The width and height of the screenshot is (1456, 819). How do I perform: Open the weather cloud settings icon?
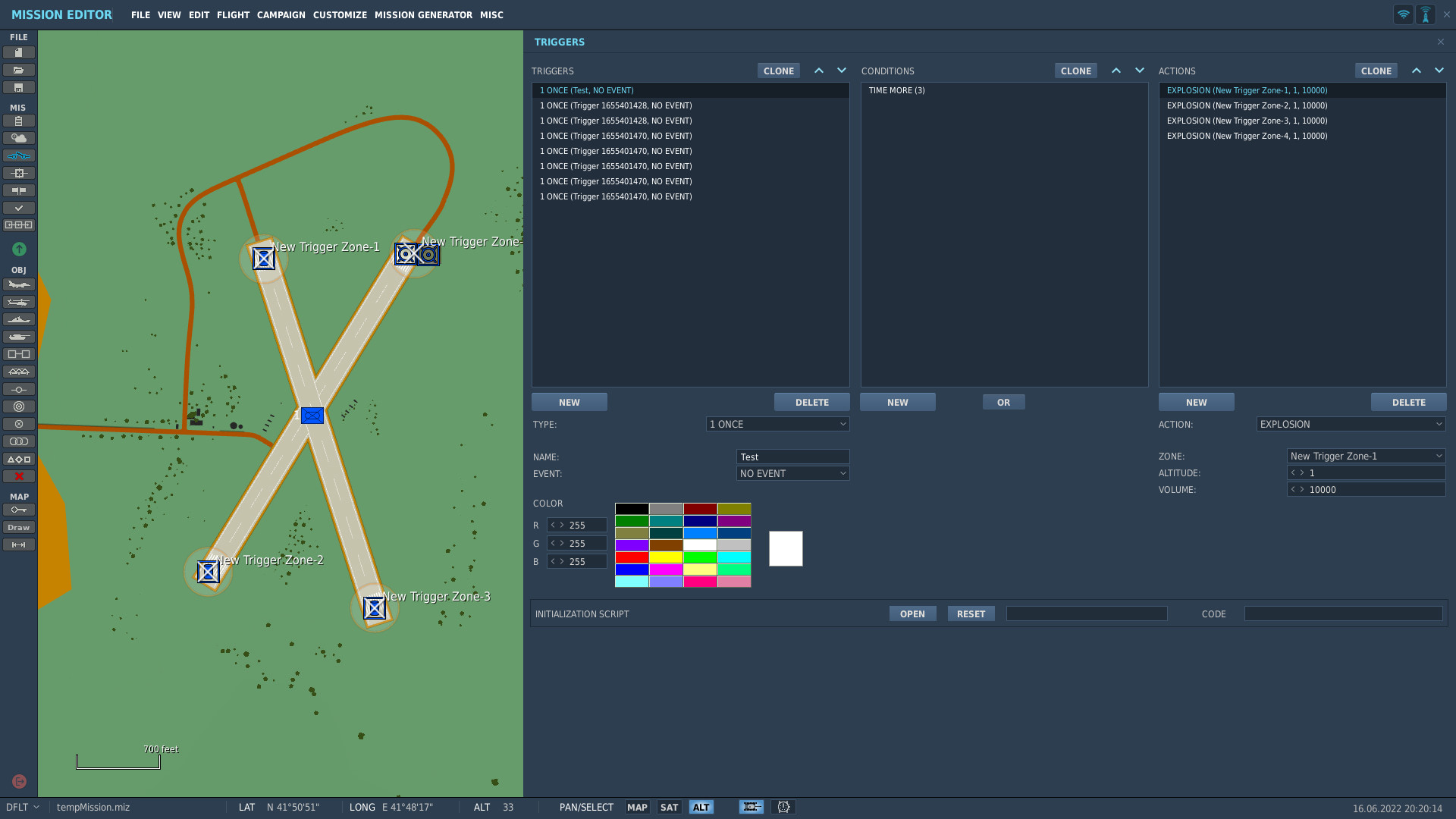[19, 138]
